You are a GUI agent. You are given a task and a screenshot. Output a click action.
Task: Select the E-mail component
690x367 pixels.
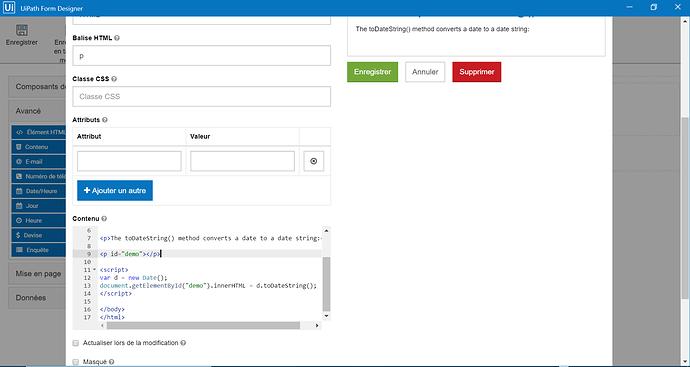click(39, 161)
